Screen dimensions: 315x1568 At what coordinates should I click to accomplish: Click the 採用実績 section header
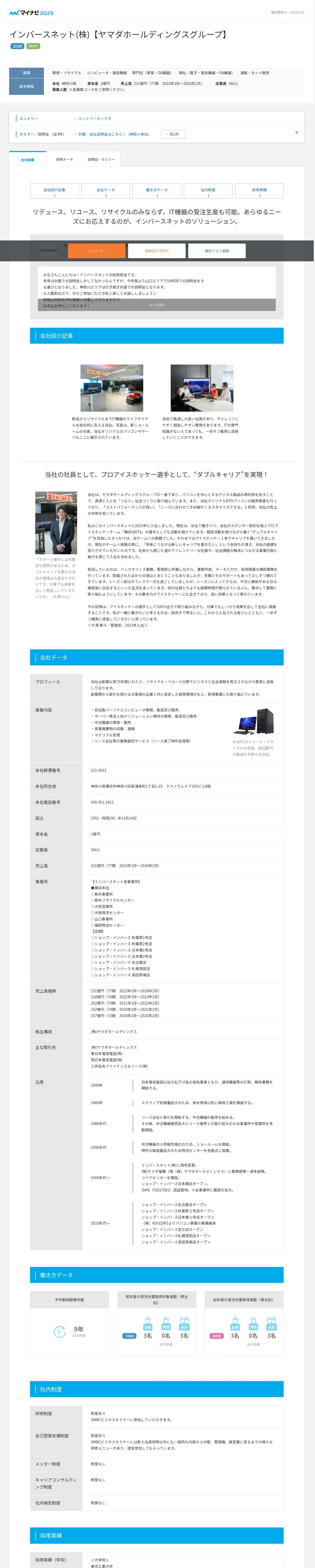pyautogui.click(x=157, y=1536)
